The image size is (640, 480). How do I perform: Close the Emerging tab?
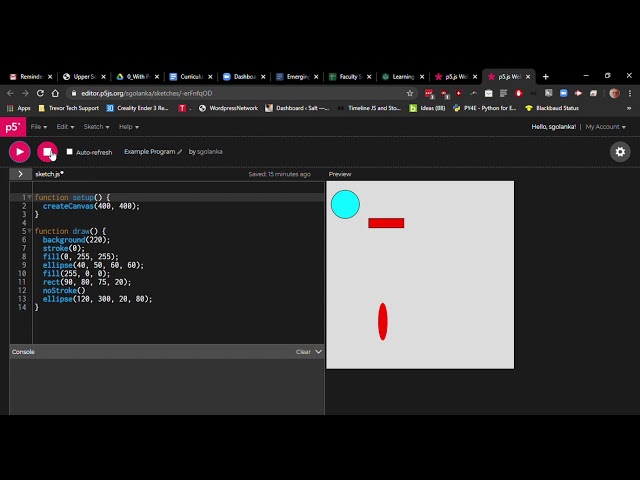(316, 77)
